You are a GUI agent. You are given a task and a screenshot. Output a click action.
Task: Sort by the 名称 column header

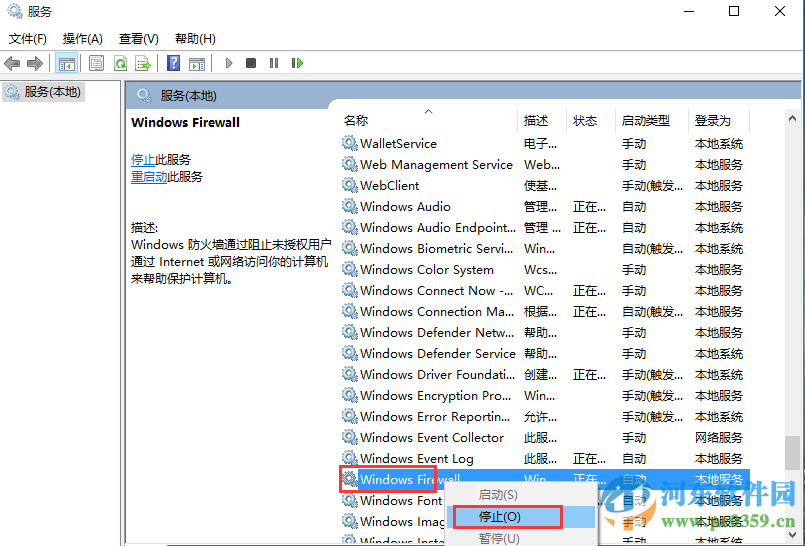427,121
